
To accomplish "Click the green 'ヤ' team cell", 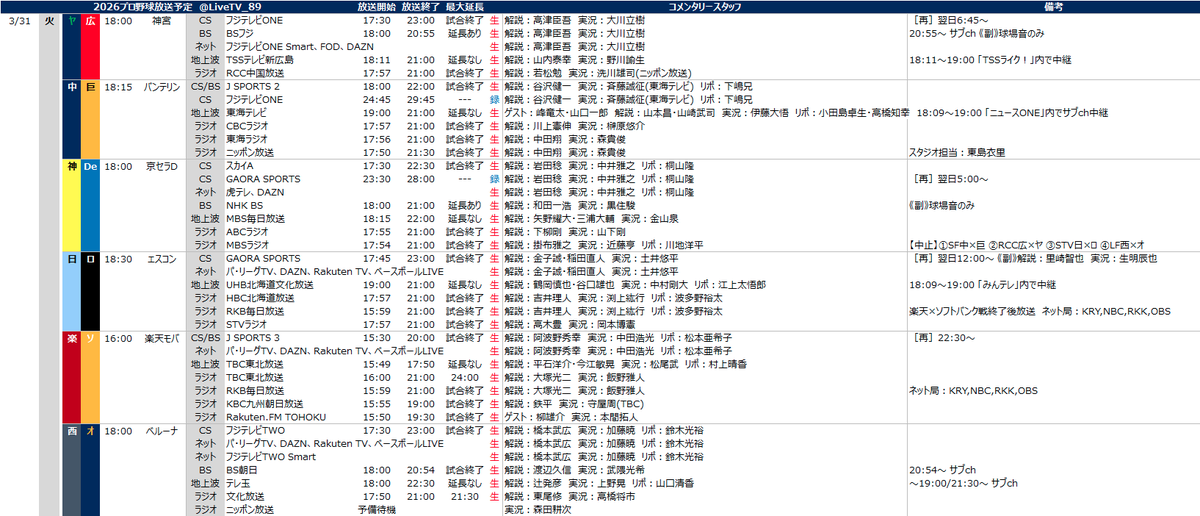I will coord(70,46).
